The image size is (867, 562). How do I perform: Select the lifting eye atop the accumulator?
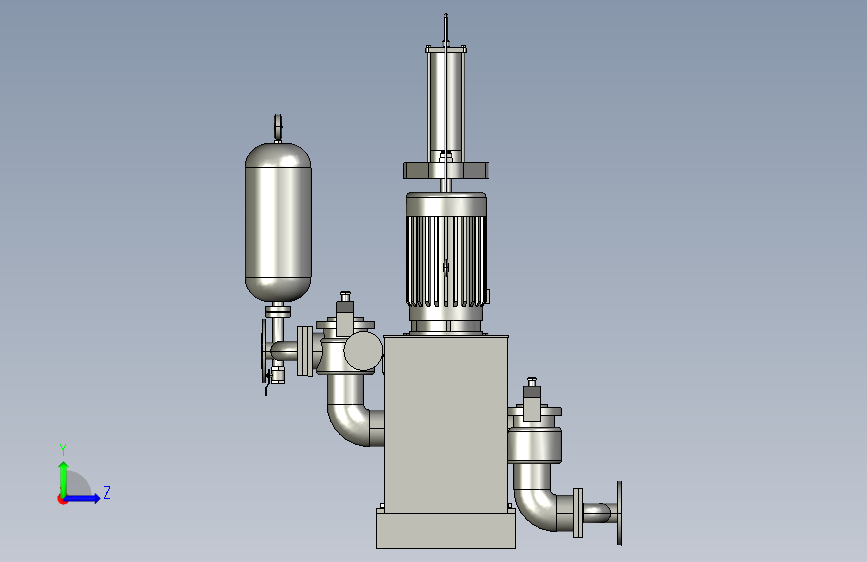click(278, 127)
